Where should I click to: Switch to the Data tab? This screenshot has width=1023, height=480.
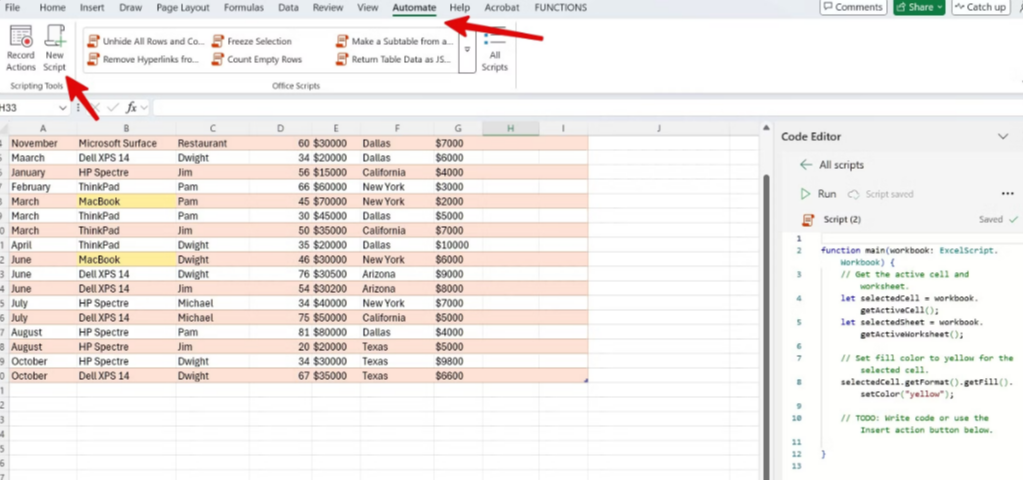click(288, 8)
